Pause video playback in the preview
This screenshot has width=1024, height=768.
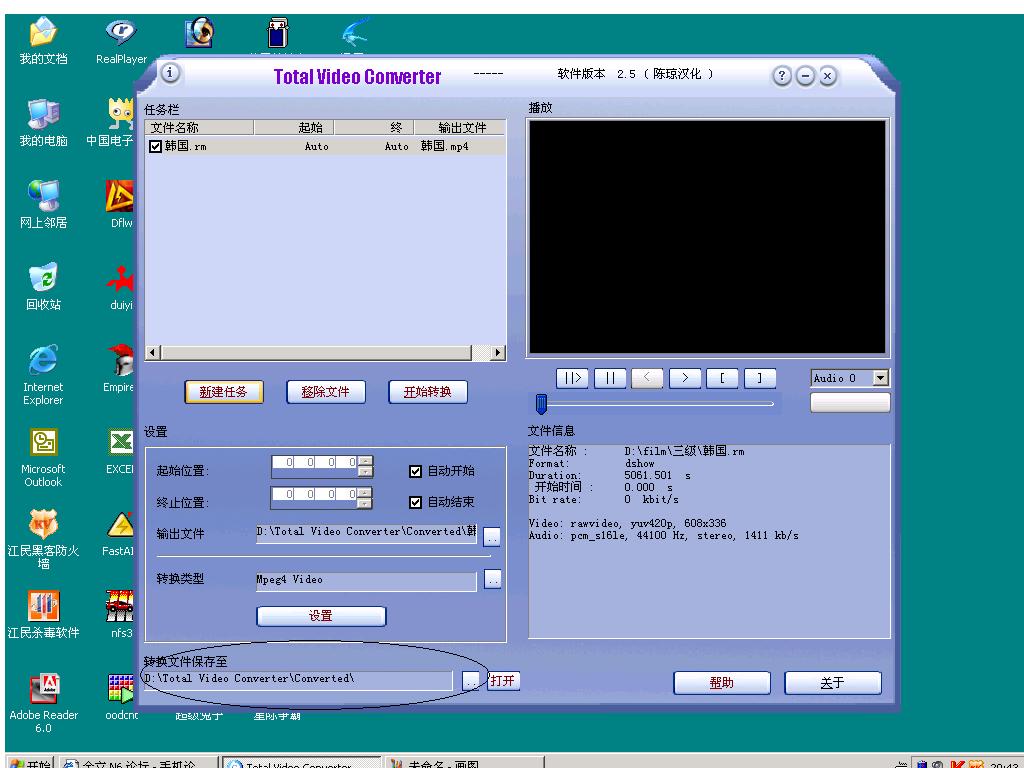pos(610,378)
